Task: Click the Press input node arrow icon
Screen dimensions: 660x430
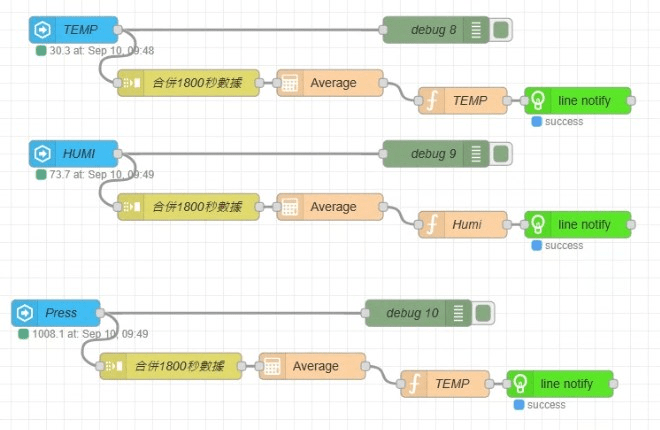Action: pyautogui.click(x=25, y=313)
